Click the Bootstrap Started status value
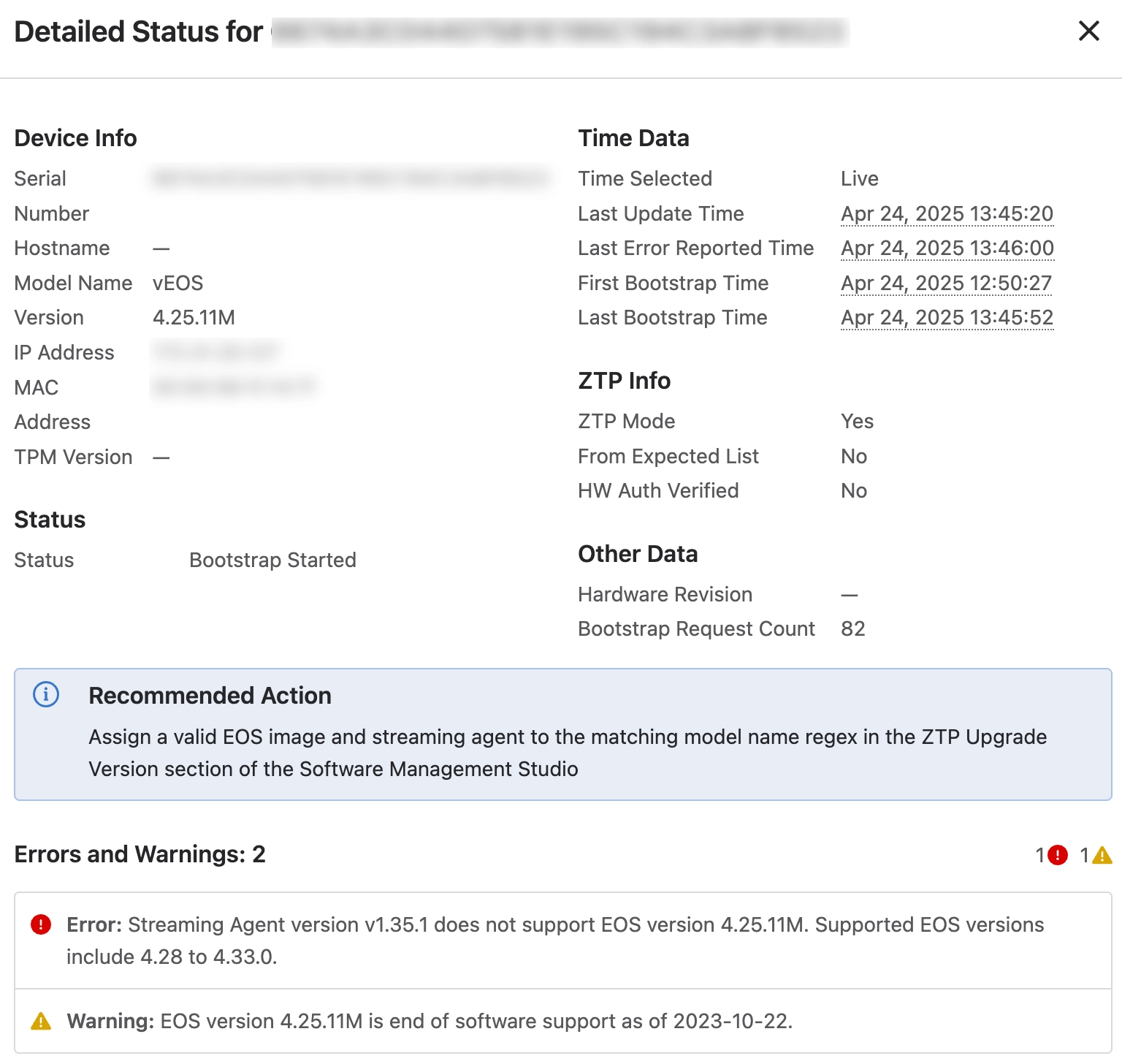 pyautogui.click(x=272, y=560)
